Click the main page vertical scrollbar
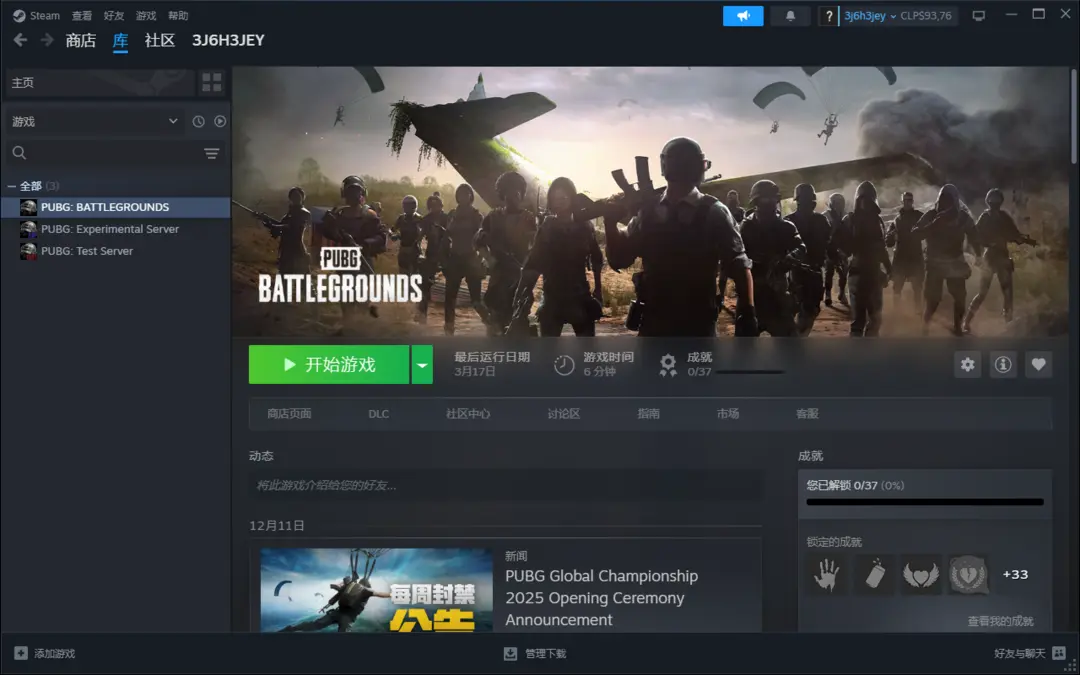 (1074, 117)
